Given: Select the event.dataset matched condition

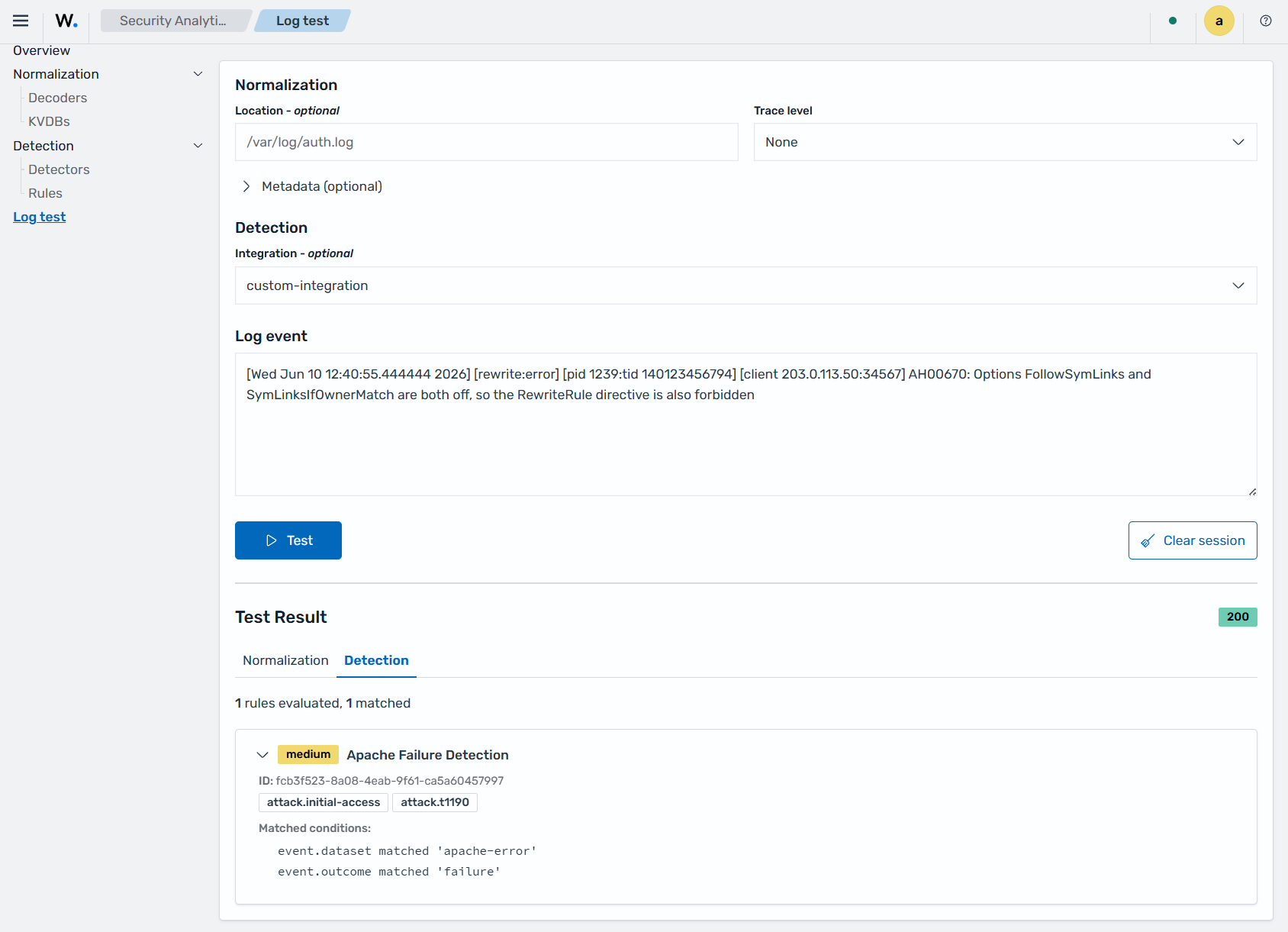Looking at the screenshot, I should click(x=407, y=851).
